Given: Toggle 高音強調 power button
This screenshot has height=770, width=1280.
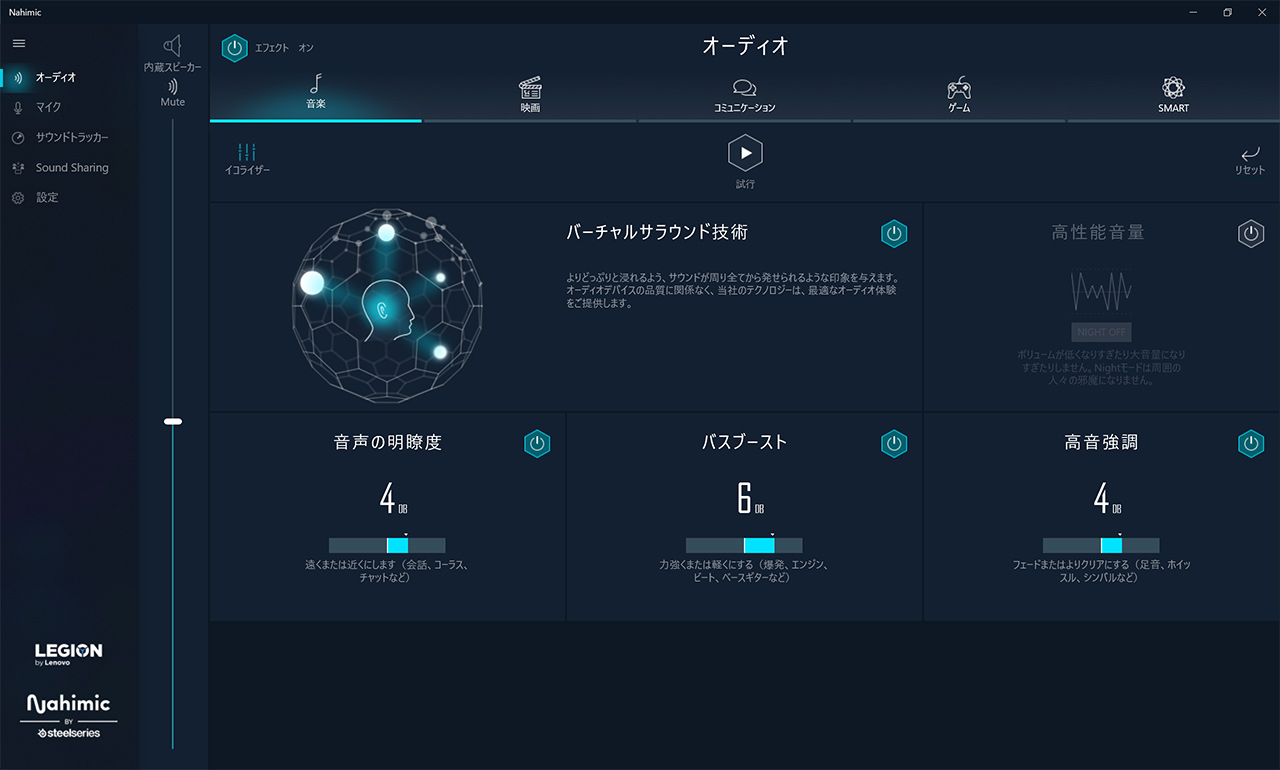Looking at the screenshot, I should tap(1251, 444).
